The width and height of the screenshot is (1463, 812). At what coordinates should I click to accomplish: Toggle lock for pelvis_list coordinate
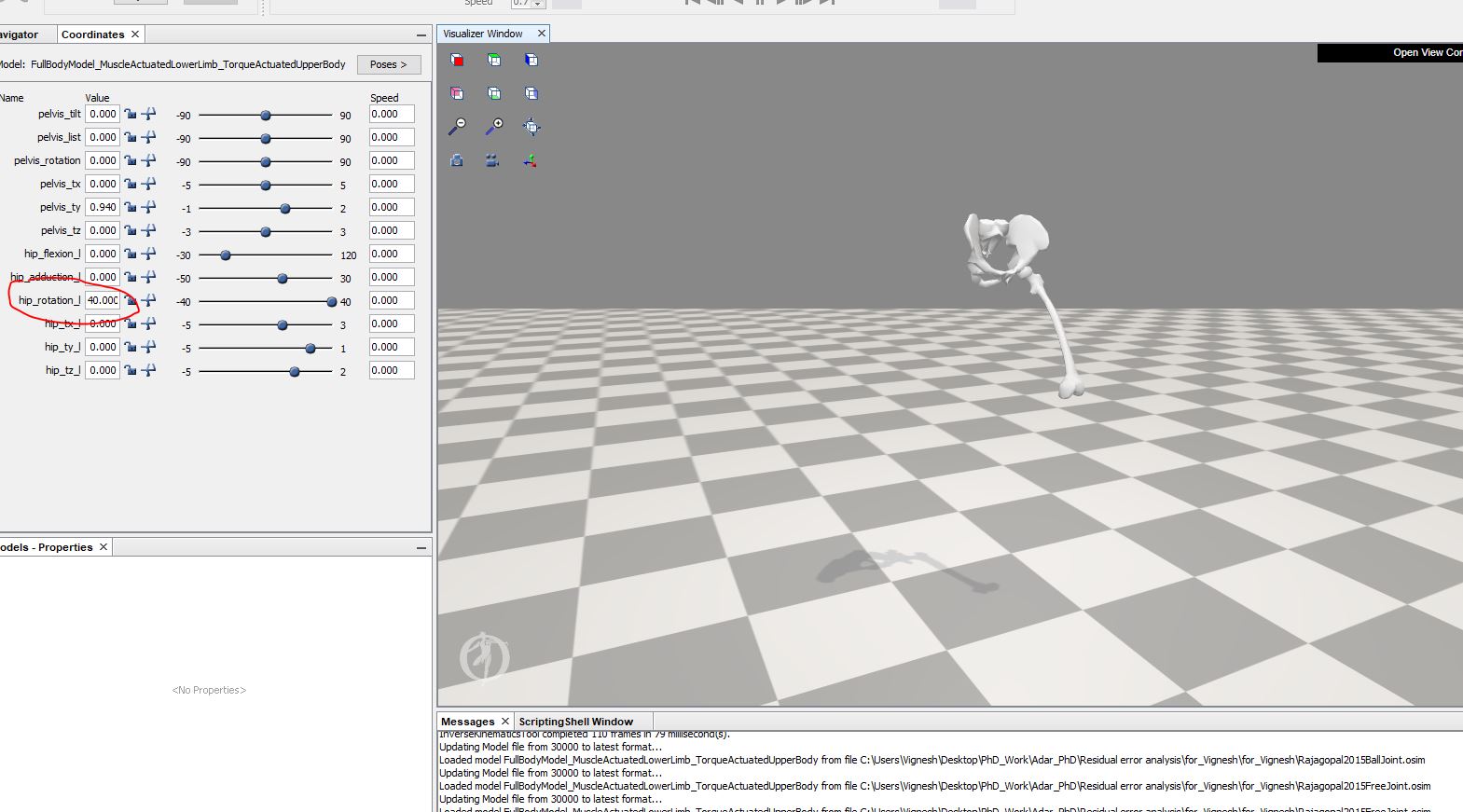pyautogui.click(x=131, y=137)
